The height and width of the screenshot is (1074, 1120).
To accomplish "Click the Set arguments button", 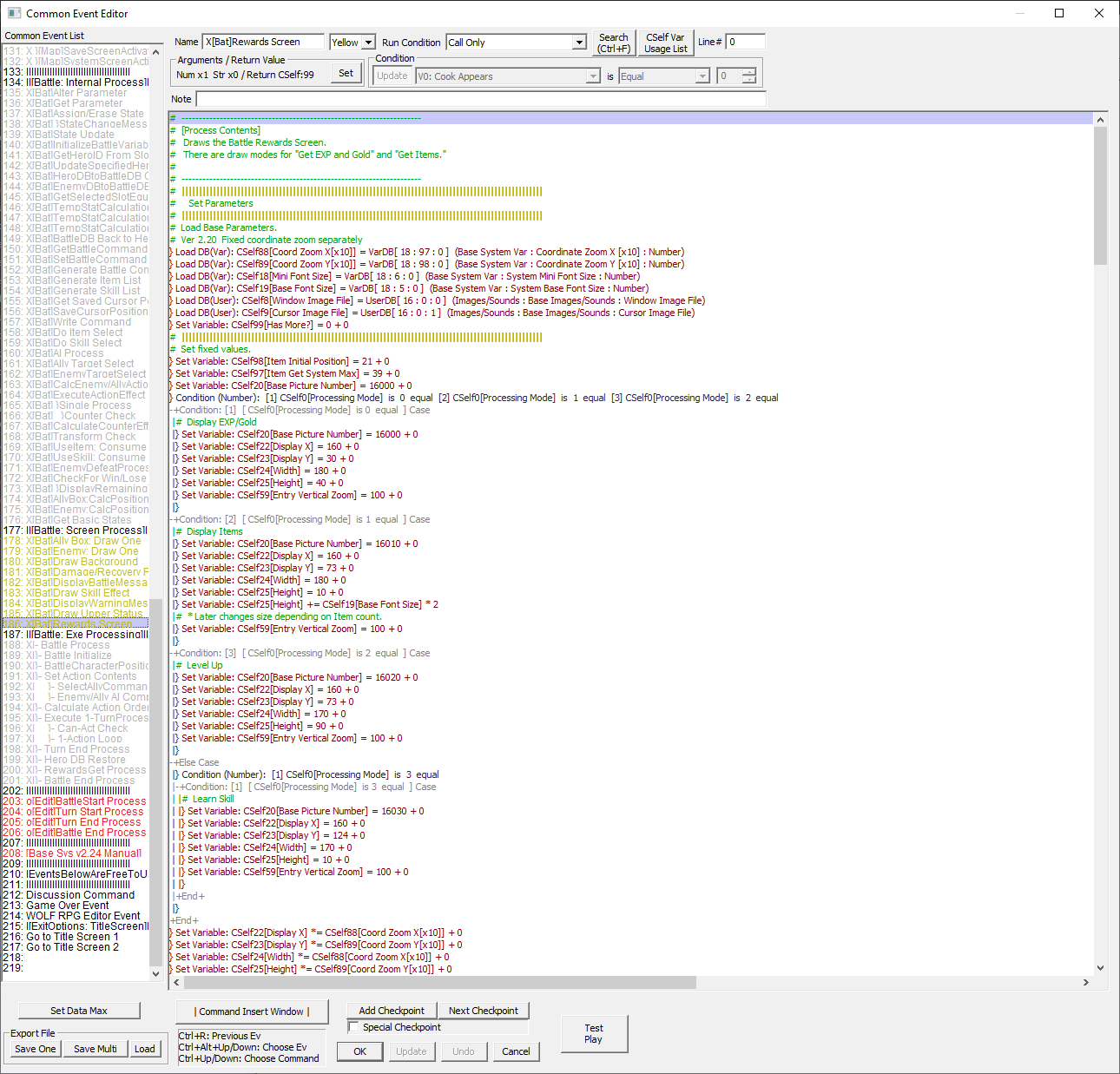I will [346, 74].
